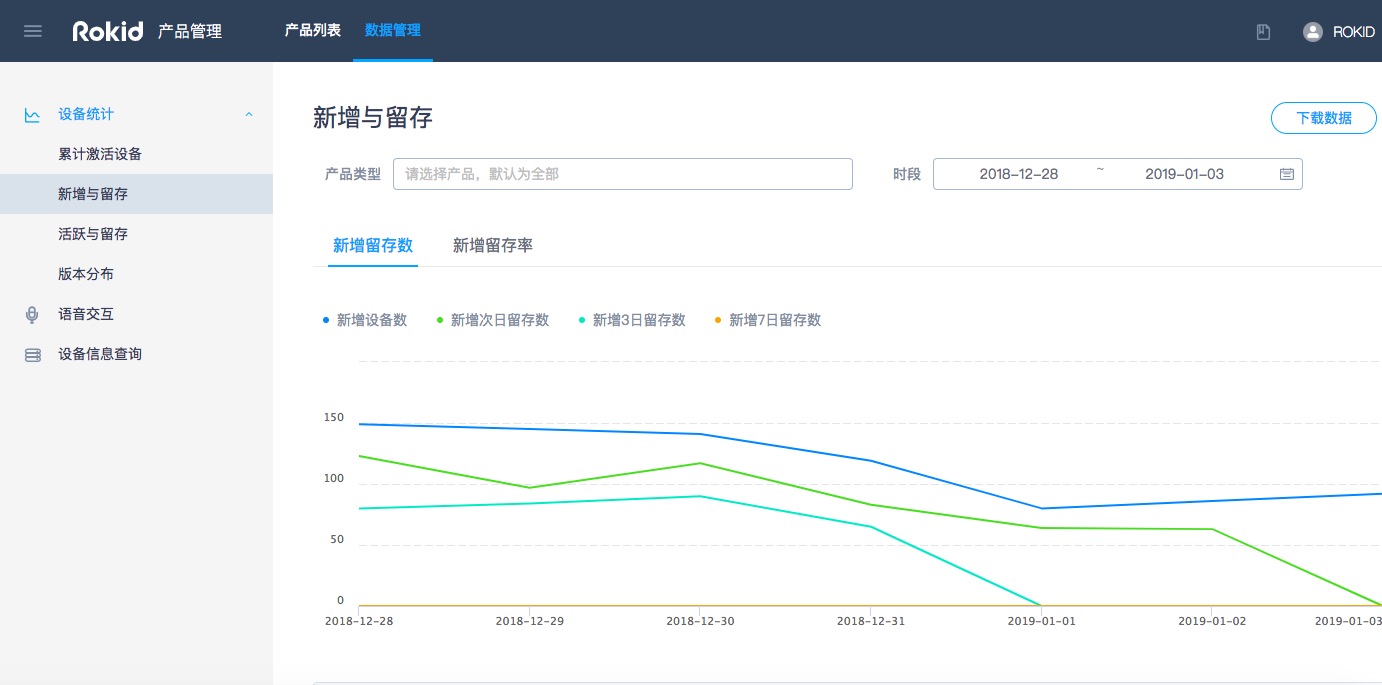Click the 设备信息查询 server icon
The width and height of the screenshot is (1382, 685).
pos(32,355)
